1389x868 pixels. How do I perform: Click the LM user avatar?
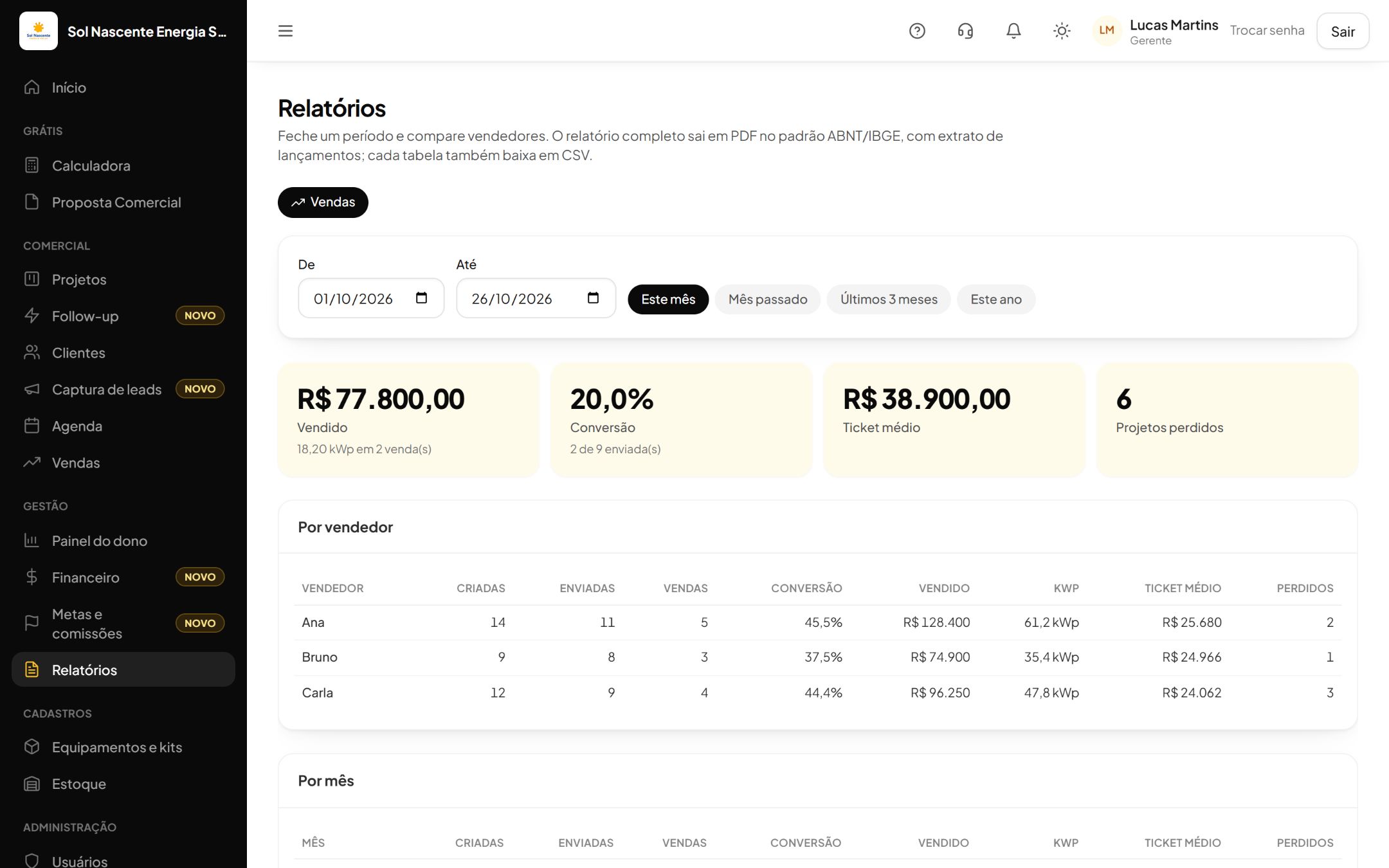(1107, 31)
